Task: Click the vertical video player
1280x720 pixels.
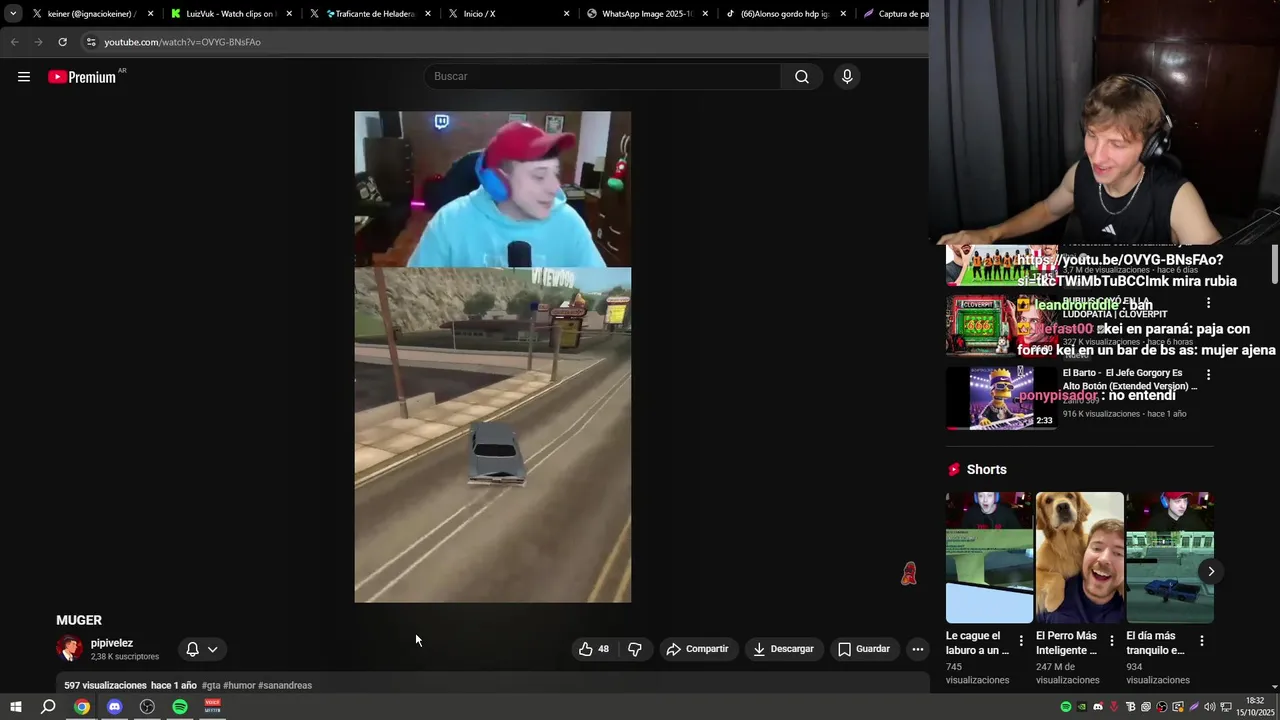Action: click(493, 357)
